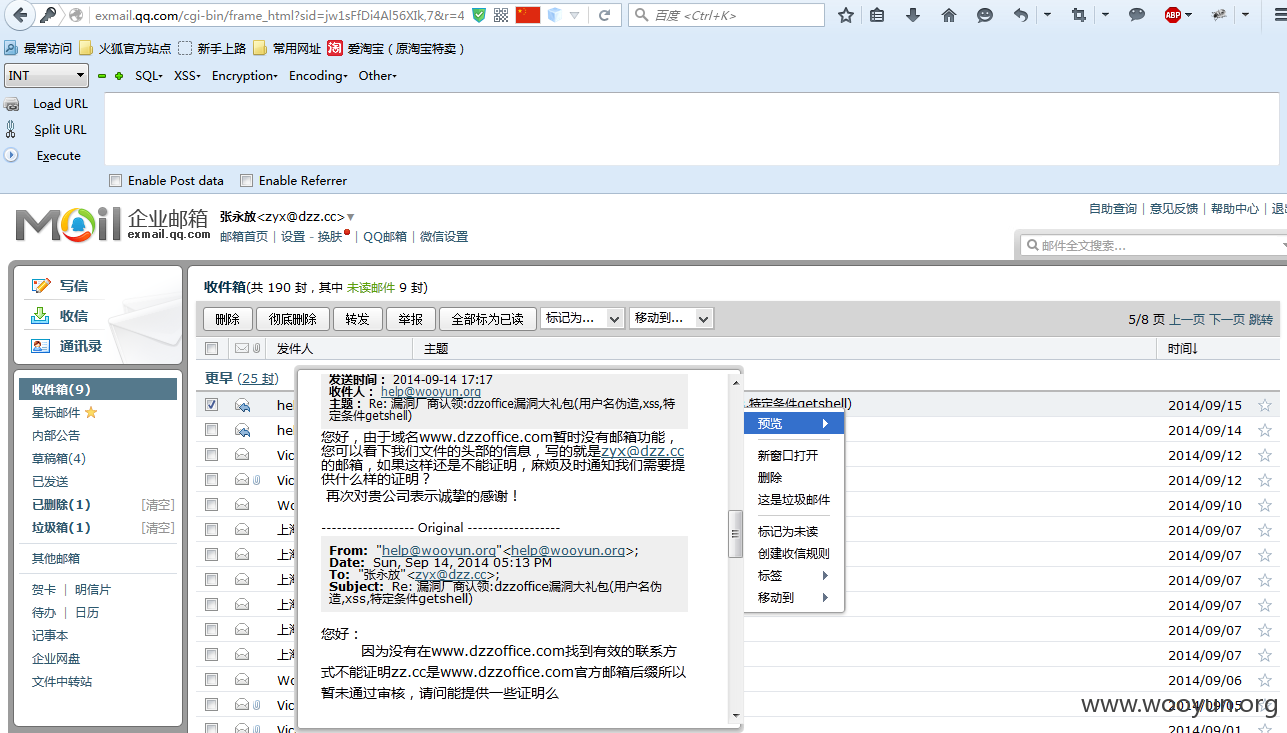This screenshot has height=733, width=1287.
Task: Click the preview pane scrollbar thumb
Action: tap(735, 534)
